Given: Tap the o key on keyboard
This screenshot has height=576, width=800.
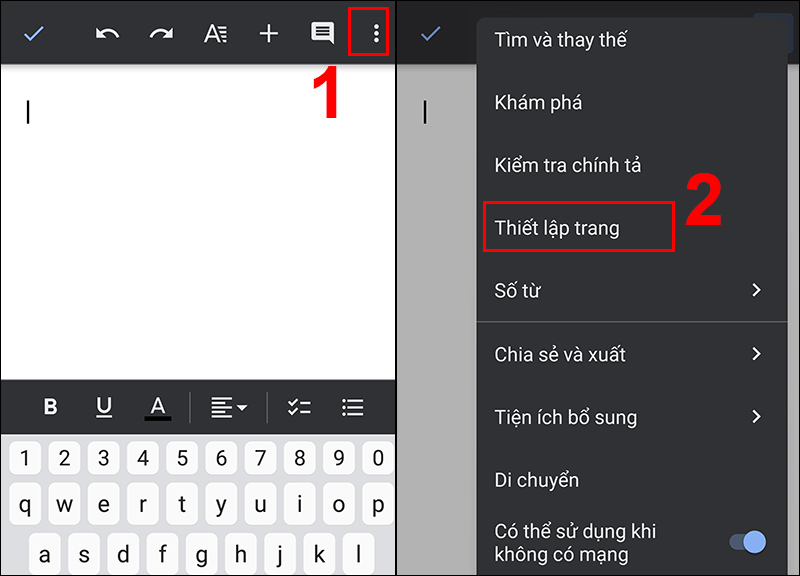Looking at the screenshot, I should tap(339, 504).
